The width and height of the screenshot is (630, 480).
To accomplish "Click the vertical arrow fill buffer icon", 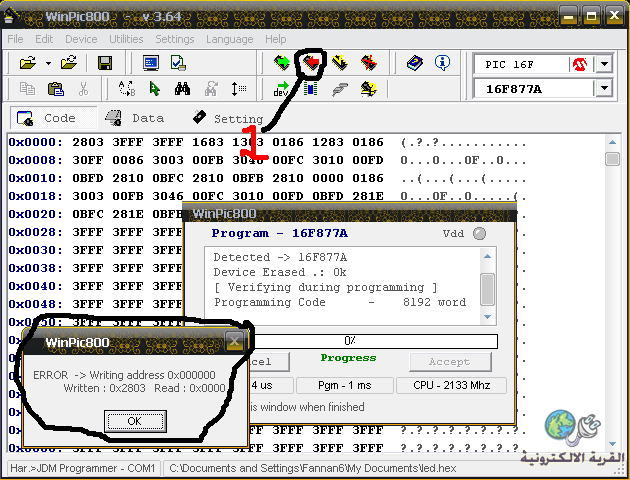I will click(x=239, y=89).
